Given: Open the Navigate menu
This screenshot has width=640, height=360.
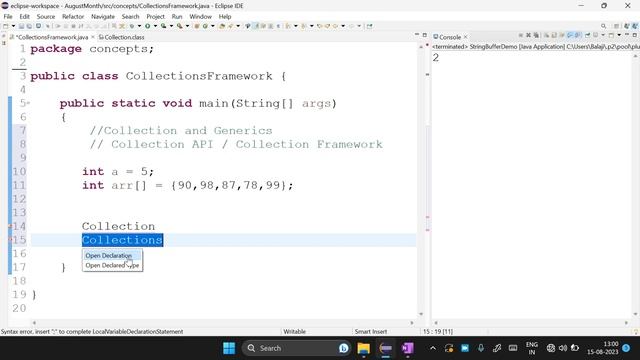Looking at the screenshot, I should coord(103,16).
